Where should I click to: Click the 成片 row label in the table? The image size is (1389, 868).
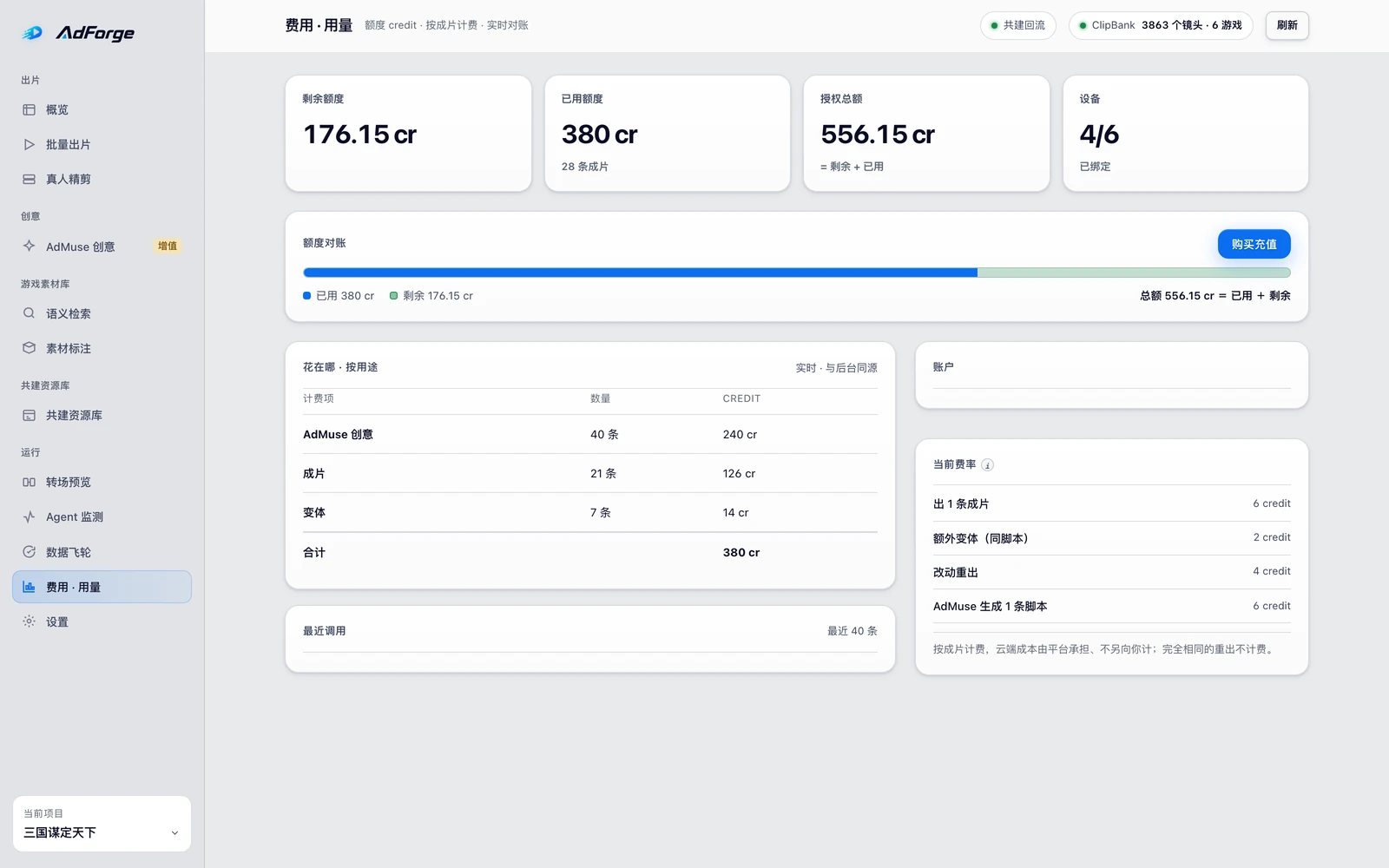pyautogui.click(x=313, y=474)
